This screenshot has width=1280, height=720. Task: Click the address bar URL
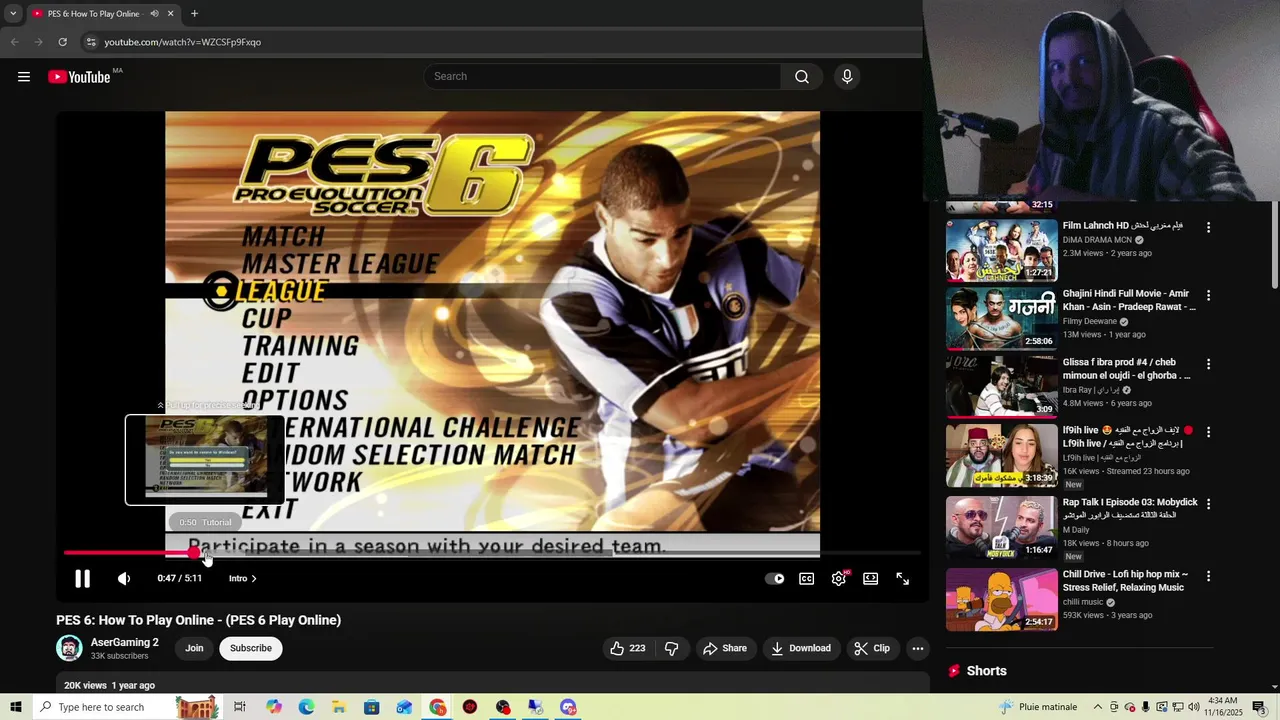click(x=183, y=42)
